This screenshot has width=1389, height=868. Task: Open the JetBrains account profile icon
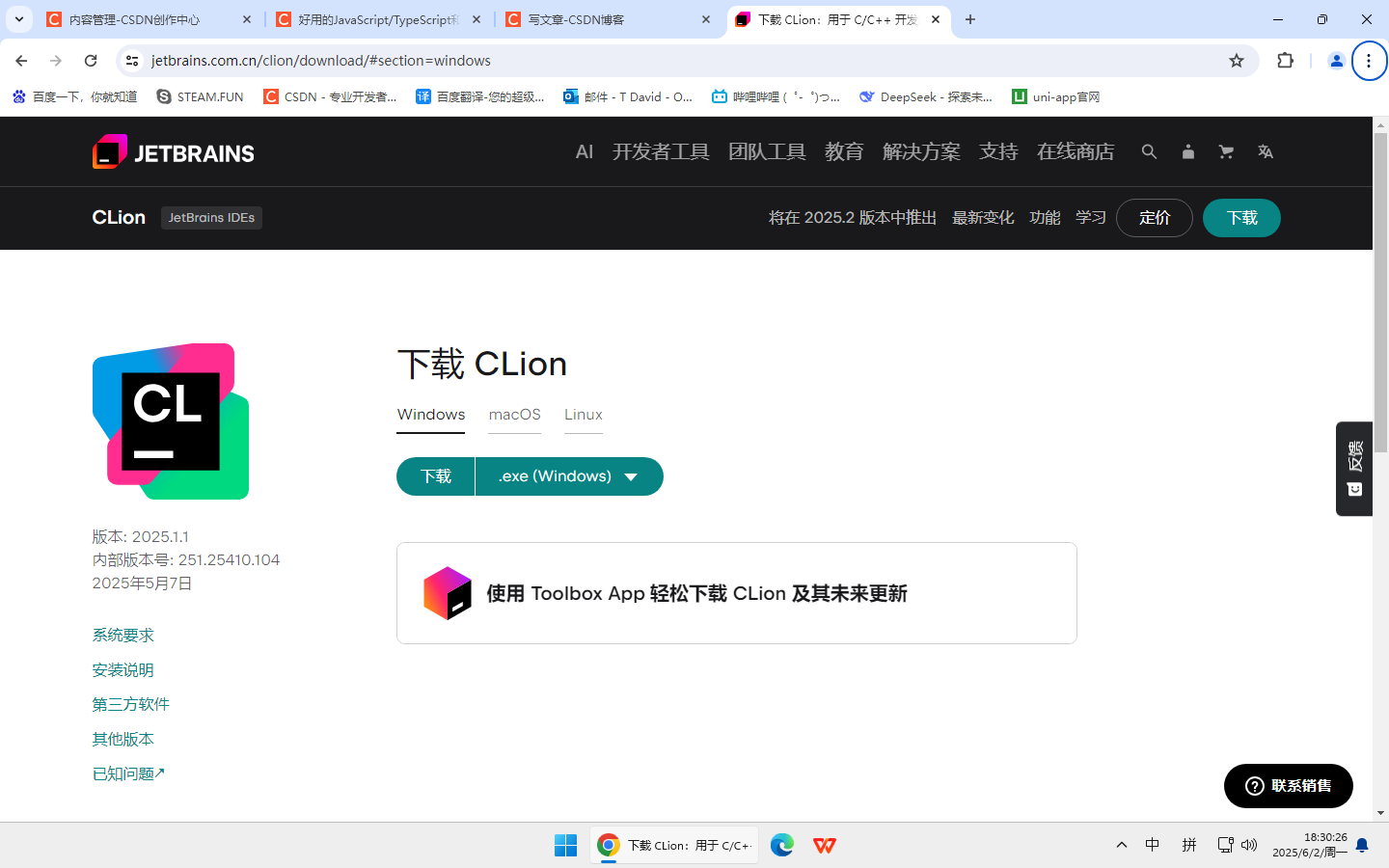click(1187, 151)
